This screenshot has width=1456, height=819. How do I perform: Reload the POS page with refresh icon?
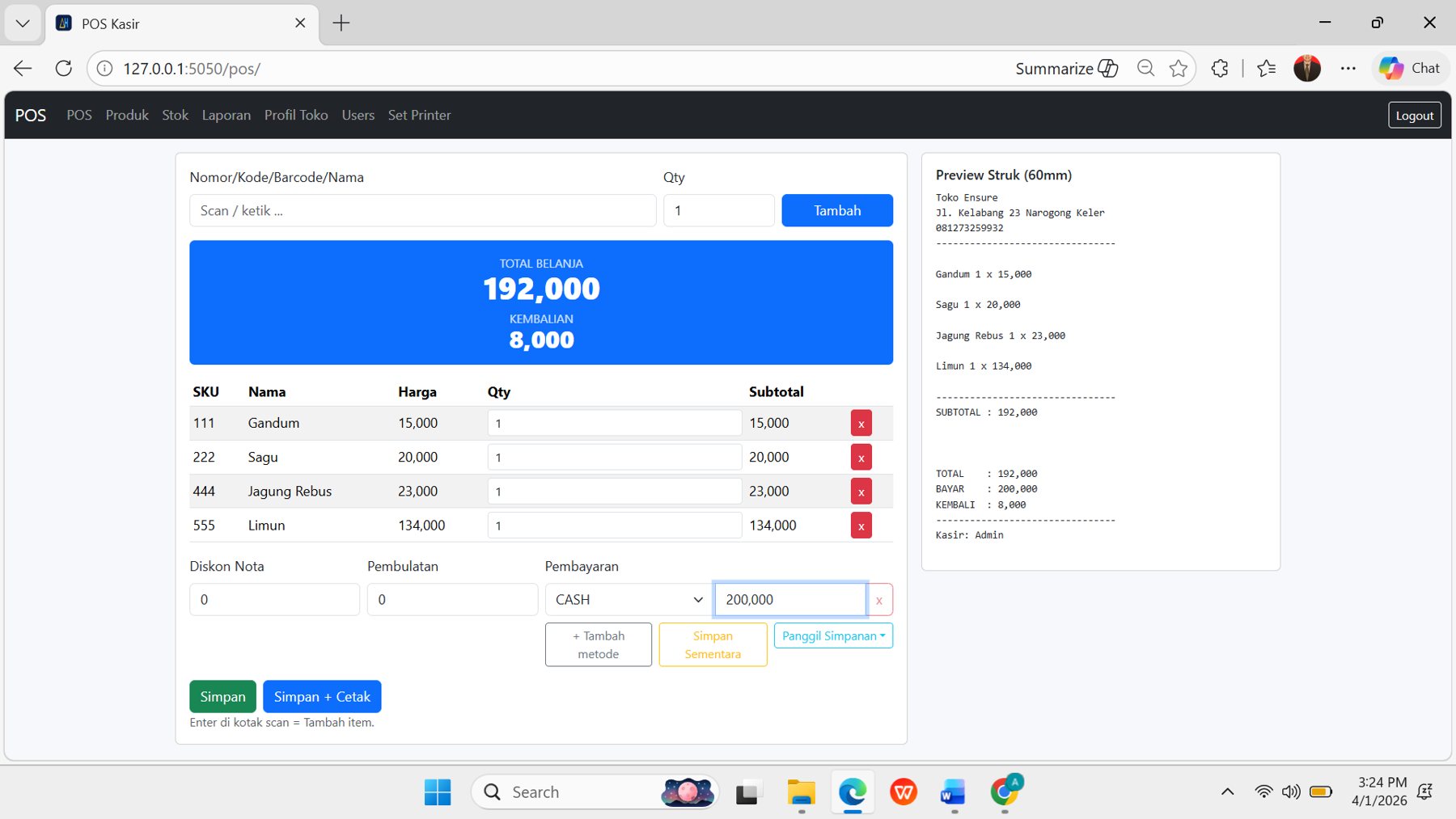63,68
